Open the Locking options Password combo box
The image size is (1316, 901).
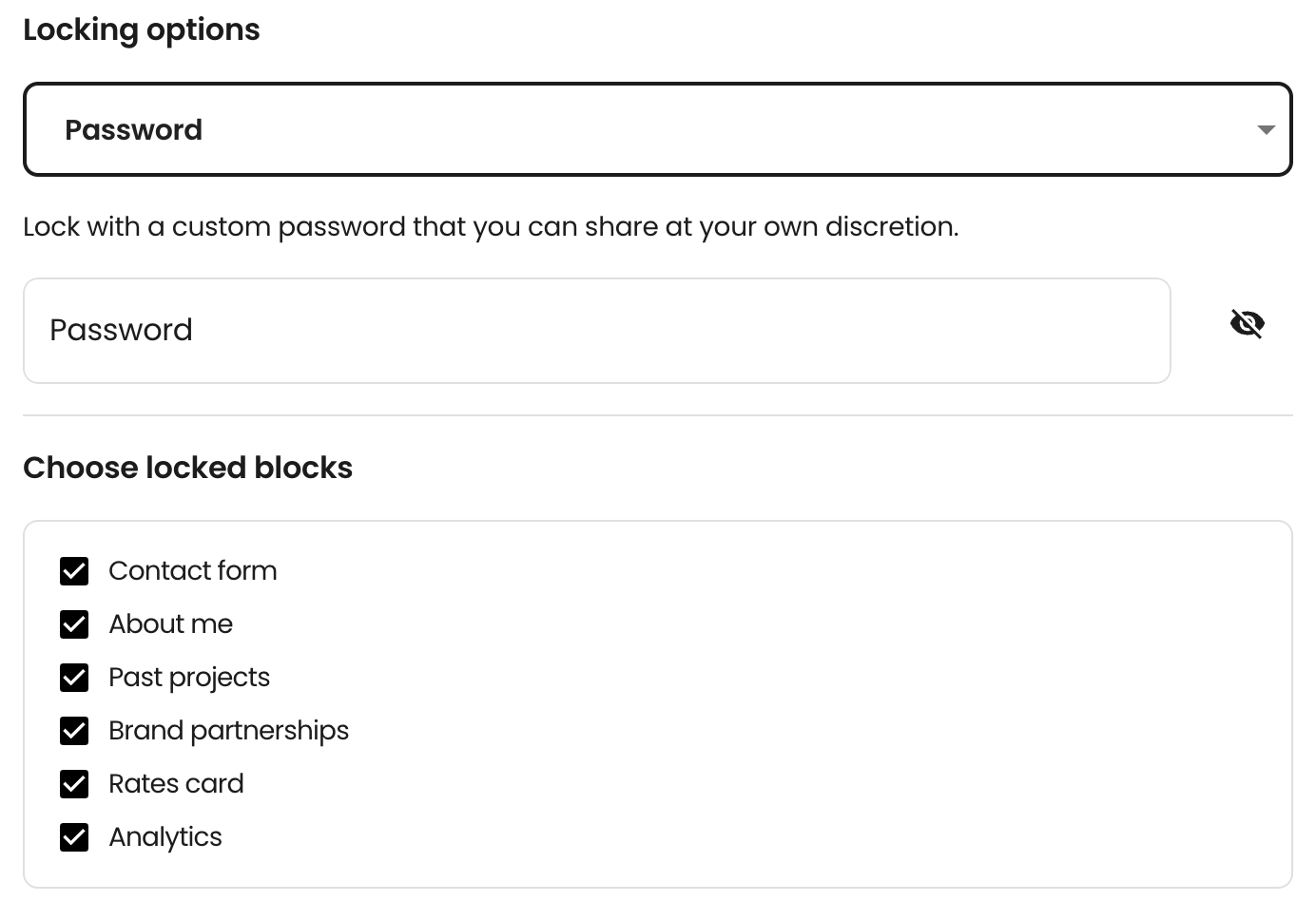point(658,129)
